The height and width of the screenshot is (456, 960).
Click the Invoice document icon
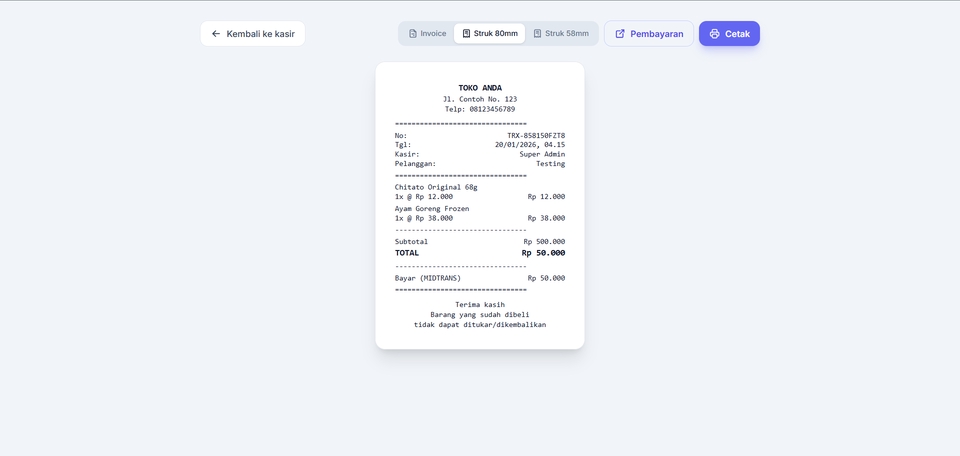[x=413, y=34]
